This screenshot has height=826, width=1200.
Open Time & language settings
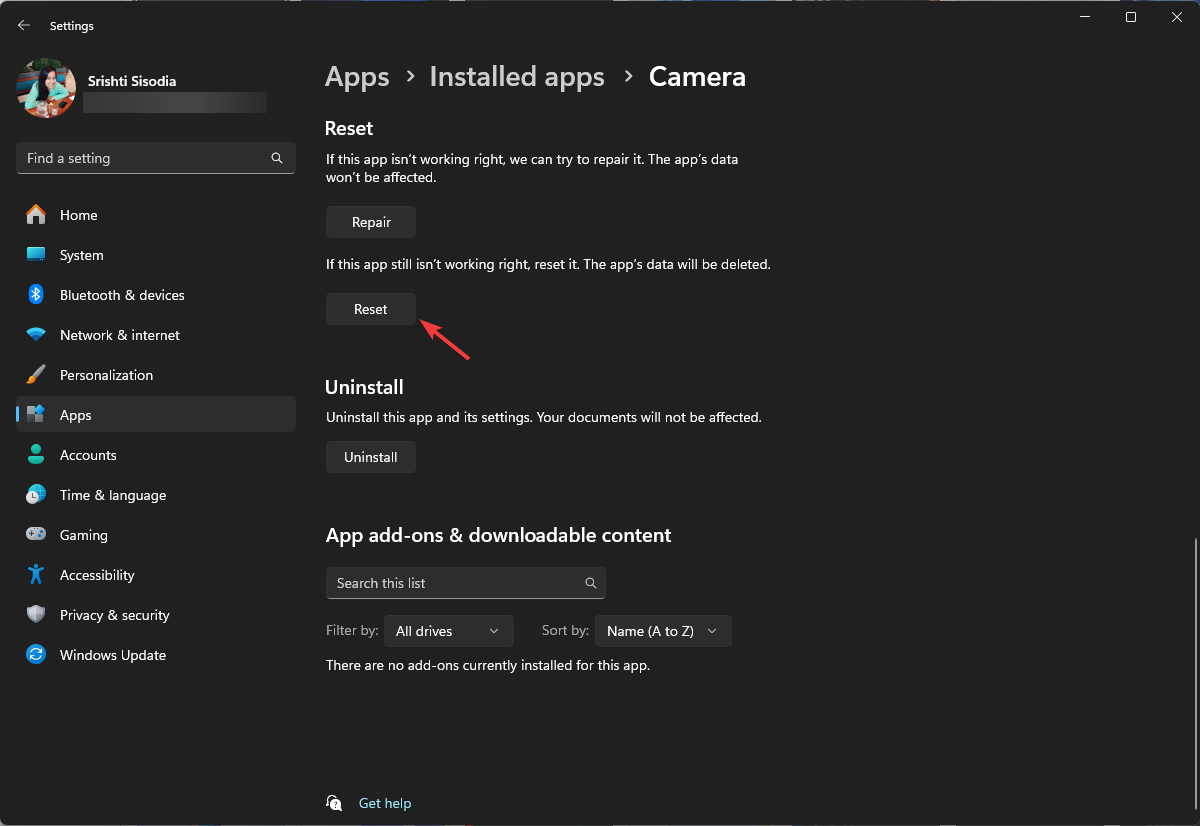(113, 495)
